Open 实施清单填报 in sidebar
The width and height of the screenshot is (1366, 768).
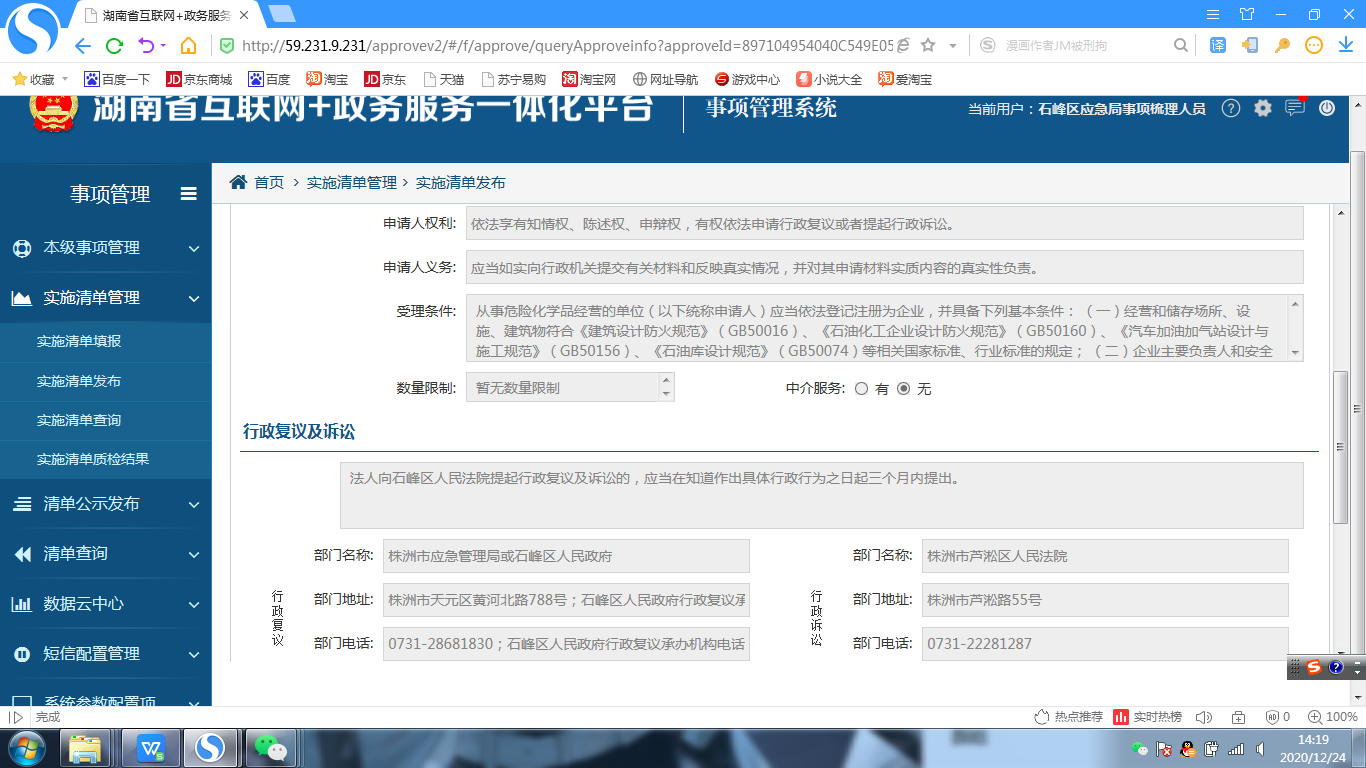click(79, 342)
